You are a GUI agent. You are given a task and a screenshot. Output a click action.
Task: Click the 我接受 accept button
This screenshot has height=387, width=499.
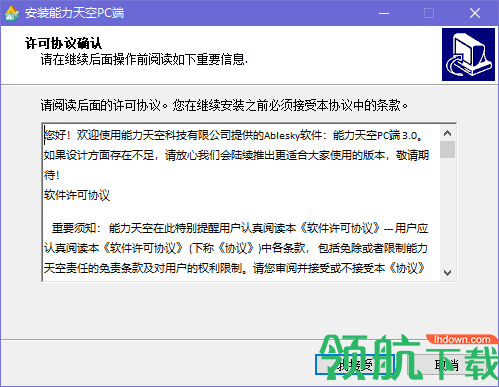click(x=355, y=365)
